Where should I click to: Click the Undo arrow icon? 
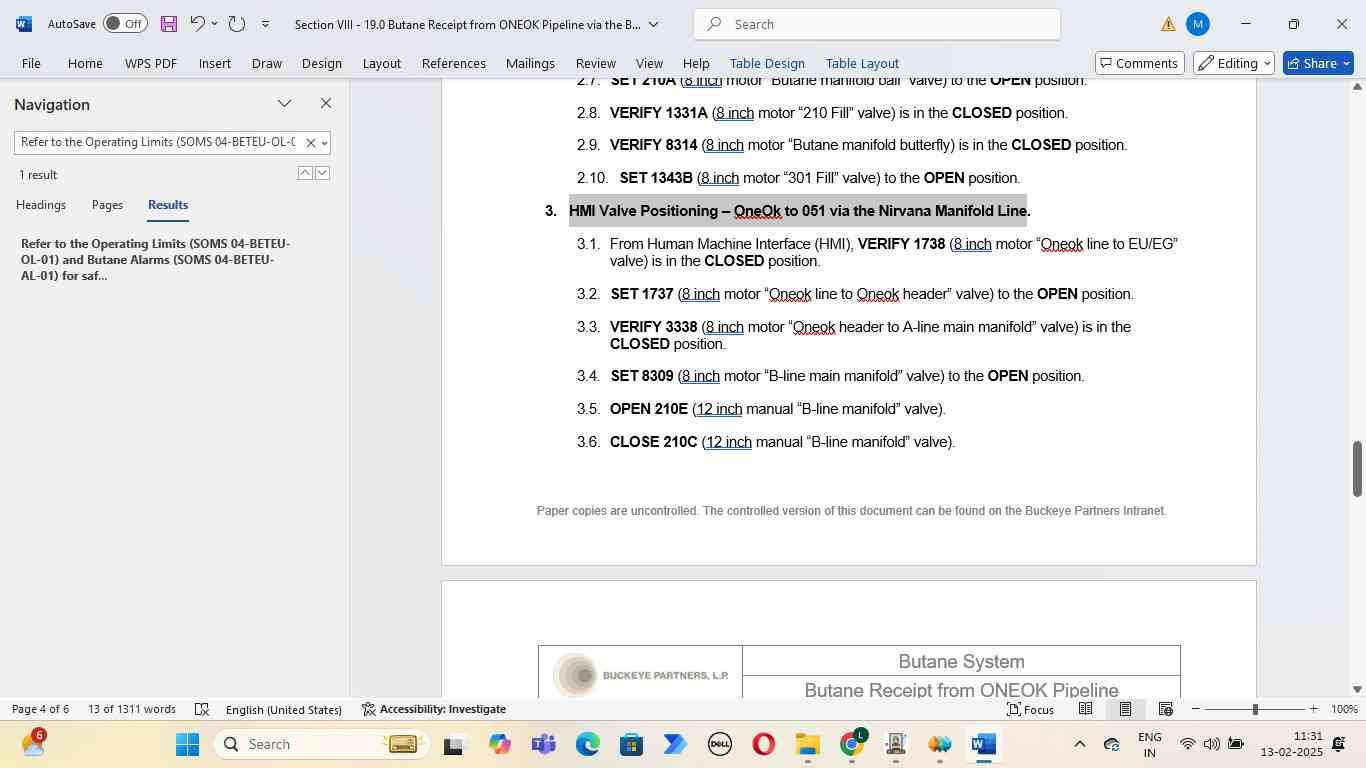tap(198, 24)
